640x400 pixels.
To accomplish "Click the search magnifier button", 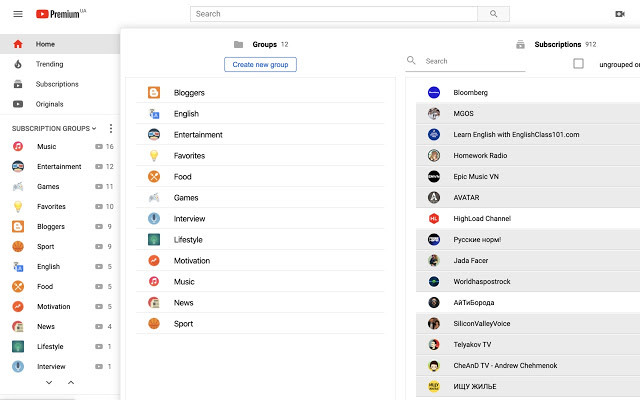I will (493, 14).
